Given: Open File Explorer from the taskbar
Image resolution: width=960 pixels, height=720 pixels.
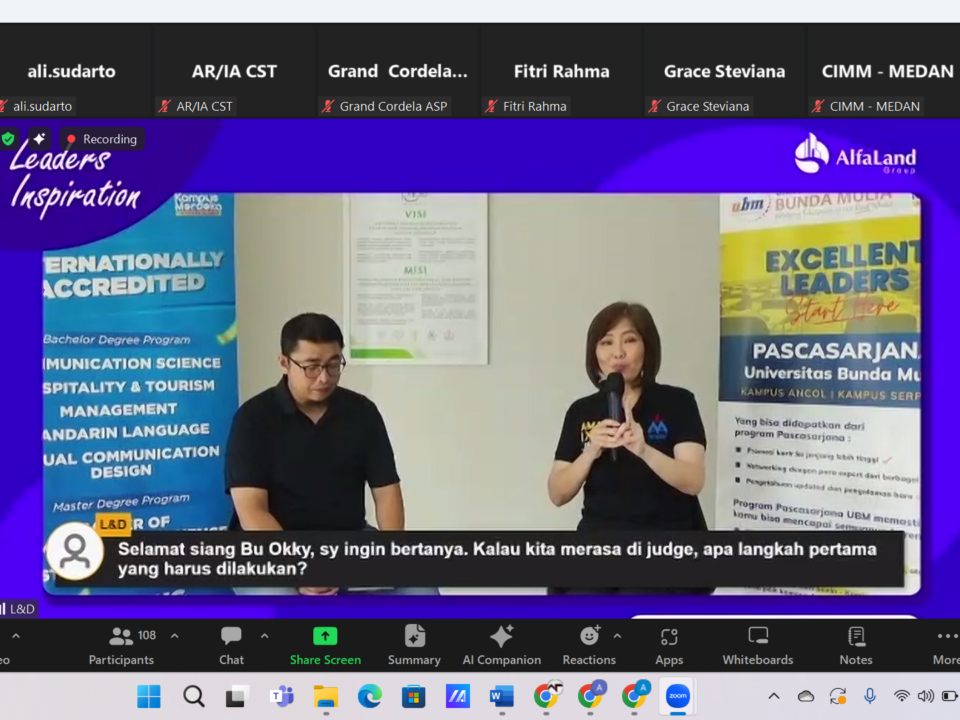Looking at the screenshot, I should click(326, 697).
